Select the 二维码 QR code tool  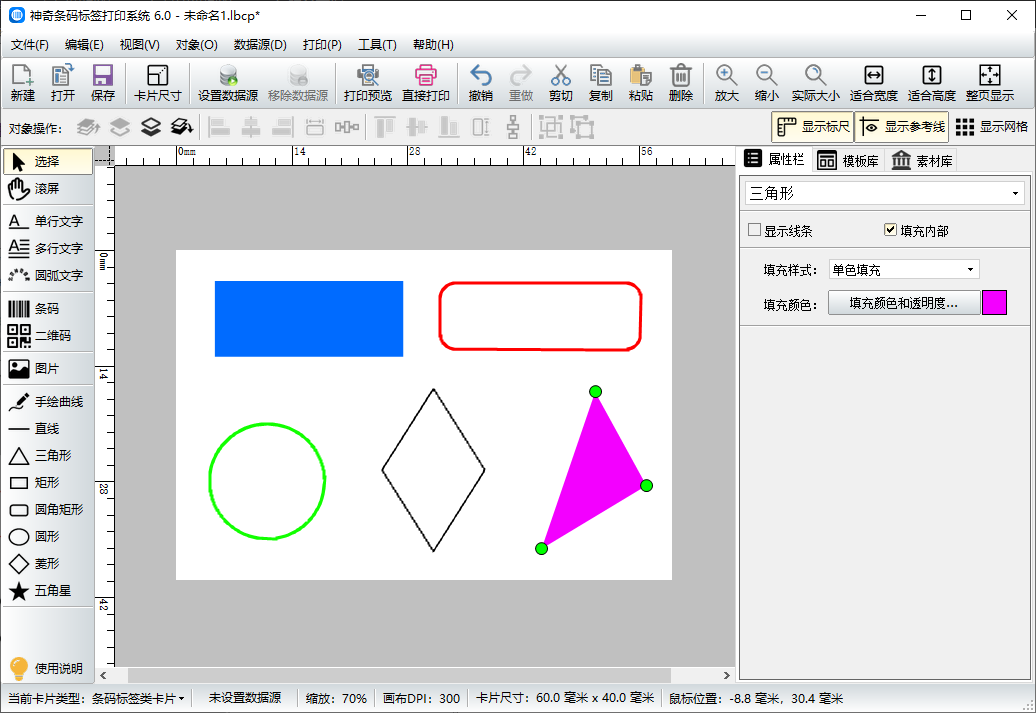(x=48, y=336)
